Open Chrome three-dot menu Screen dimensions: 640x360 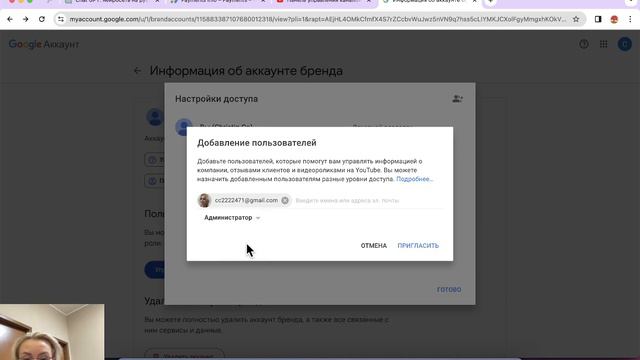point(630,19)
